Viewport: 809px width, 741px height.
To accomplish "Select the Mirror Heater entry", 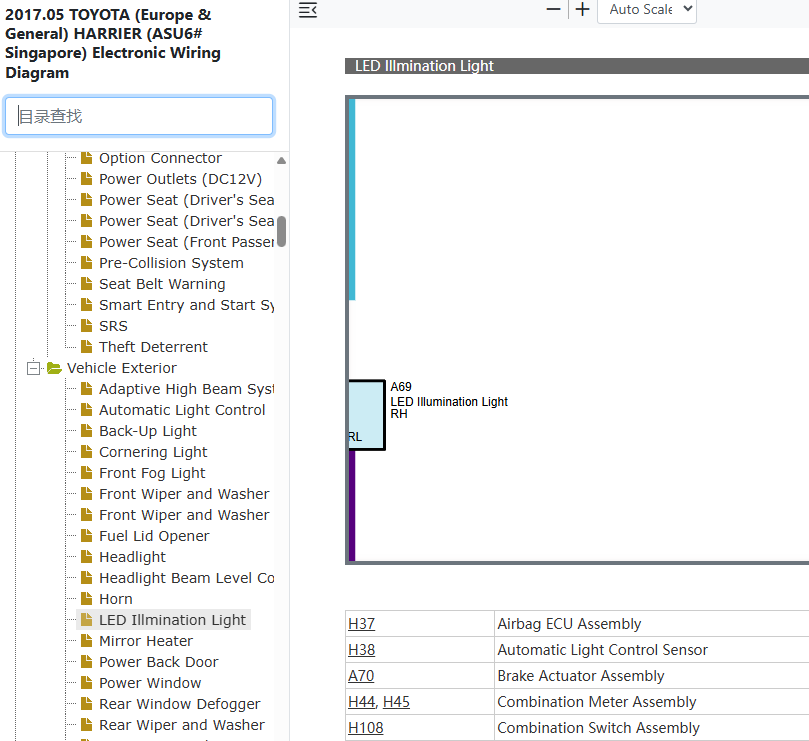I will tap(146, 641).
